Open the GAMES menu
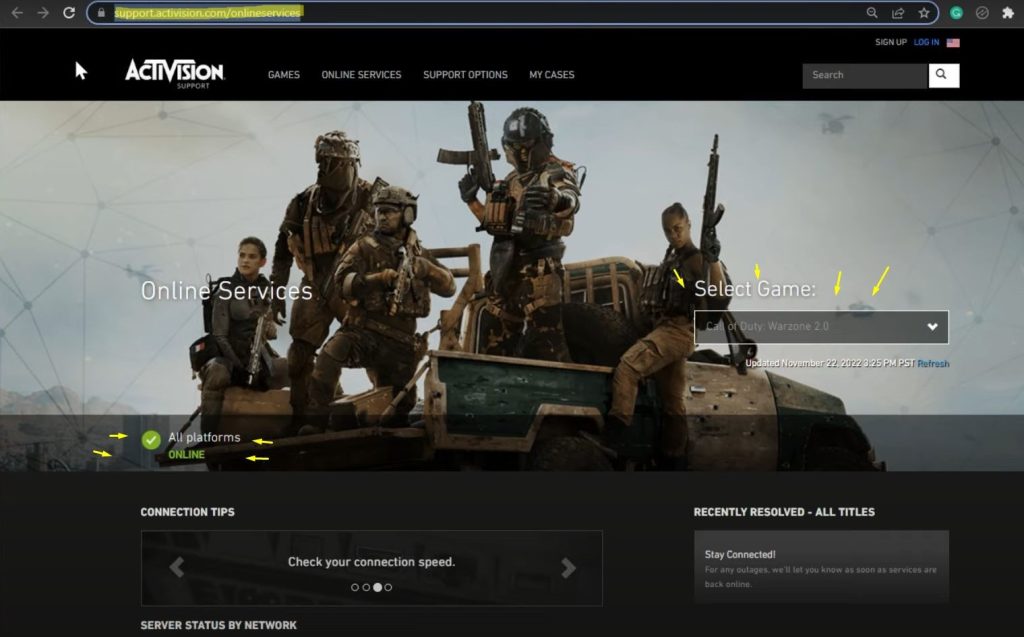Screen dimensions: 1024x637 tap(283, 75)
